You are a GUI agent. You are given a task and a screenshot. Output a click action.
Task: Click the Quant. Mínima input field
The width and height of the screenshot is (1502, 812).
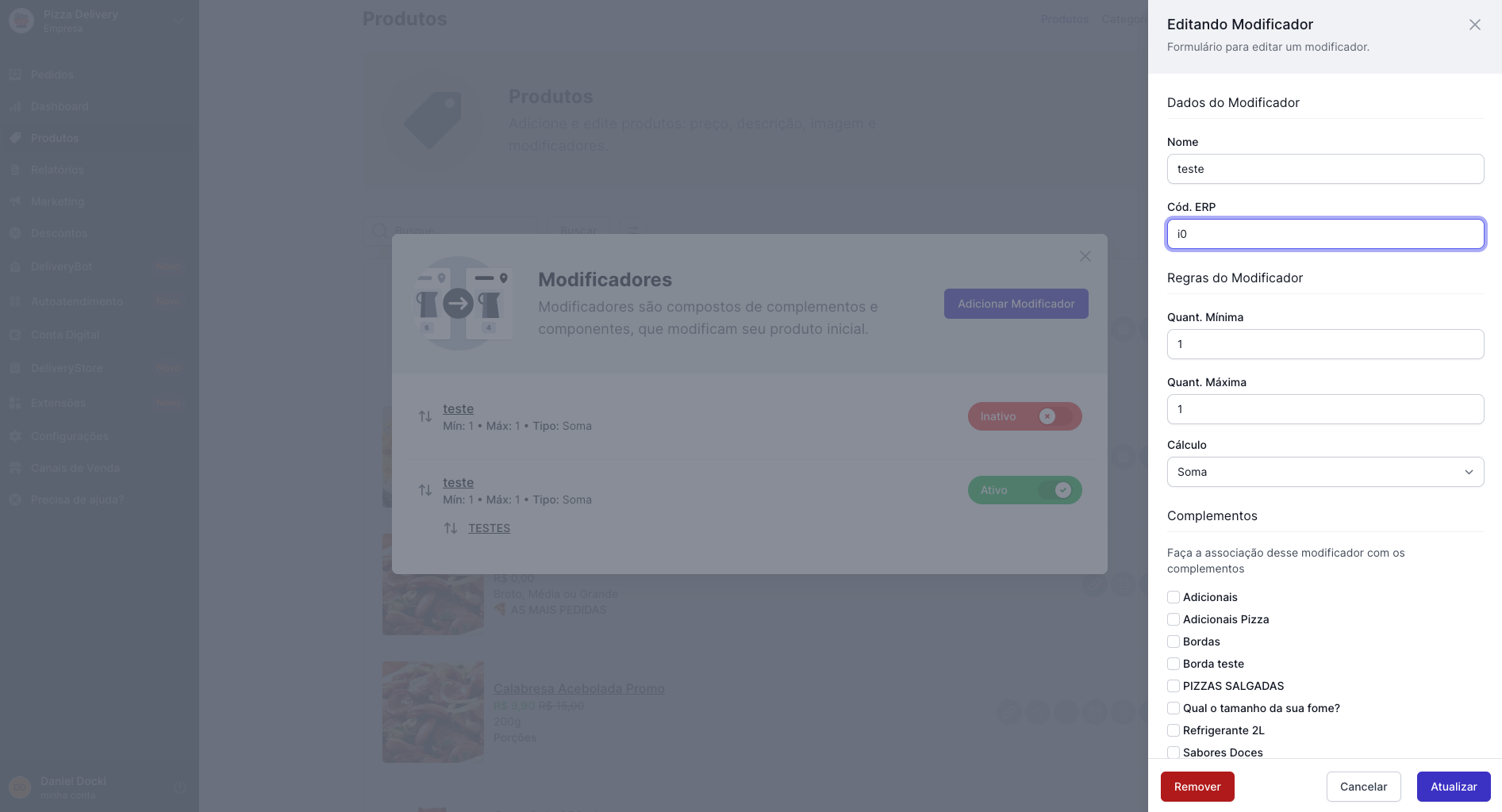pos(1325,344)
